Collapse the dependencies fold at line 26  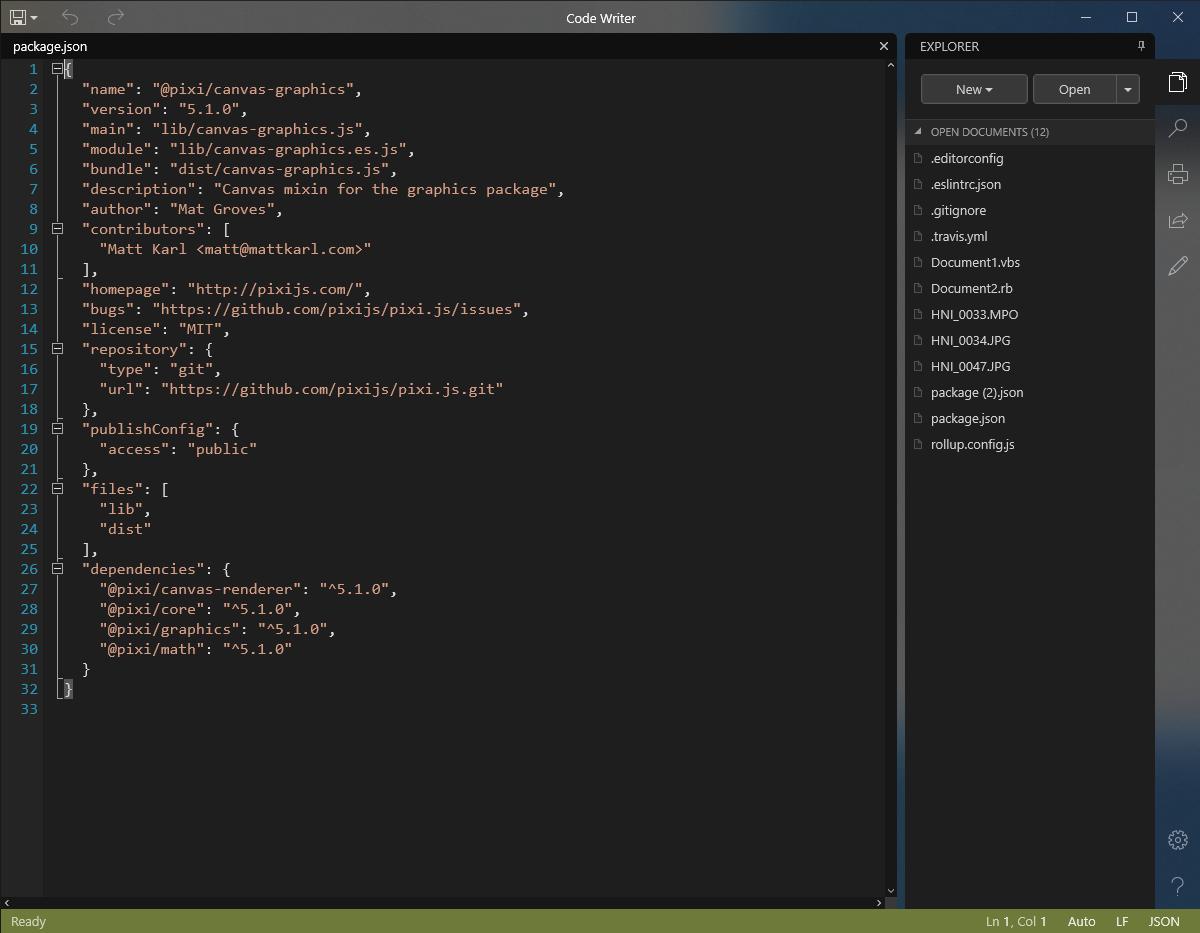[57, 569]
